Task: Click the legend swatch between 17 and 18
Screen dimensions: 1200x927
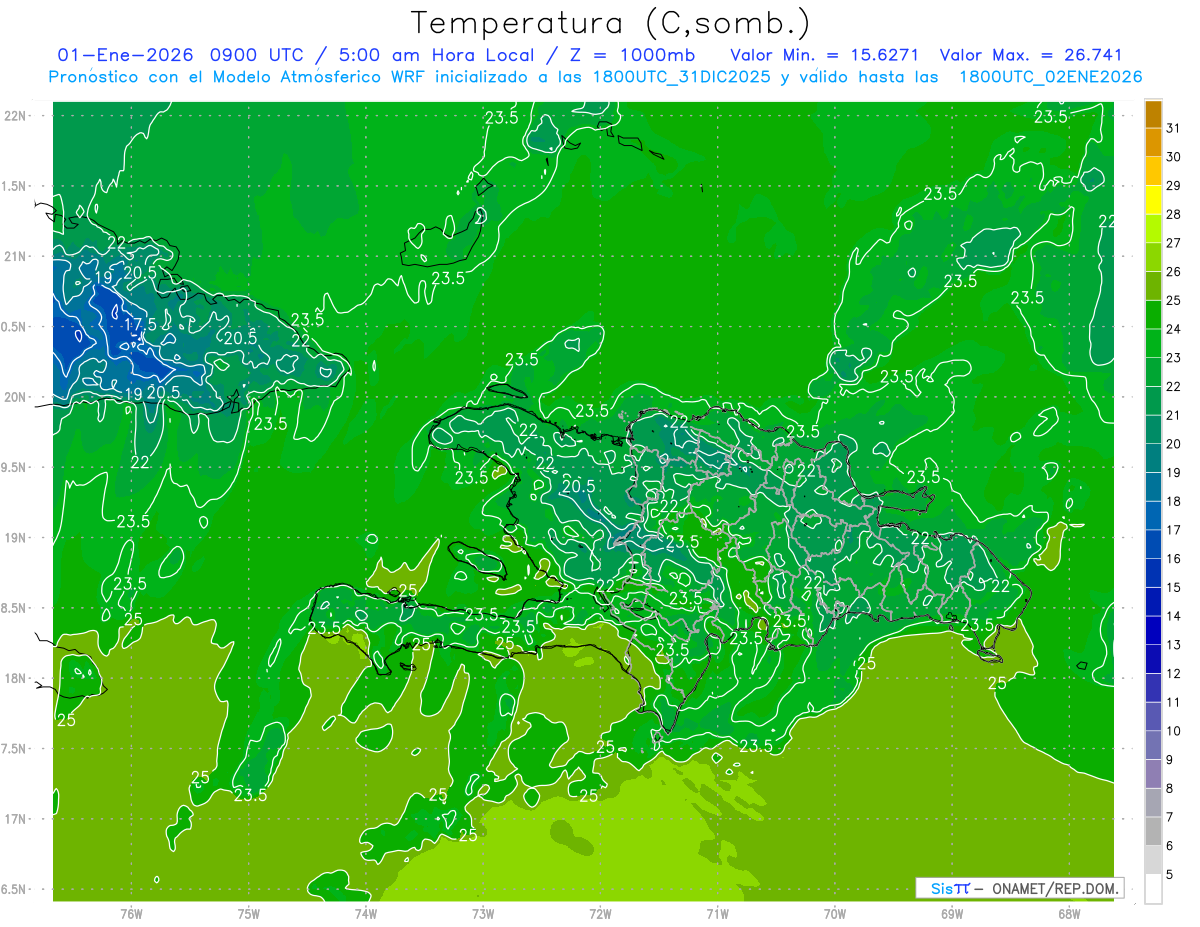Action: [x=1153, y=516]
